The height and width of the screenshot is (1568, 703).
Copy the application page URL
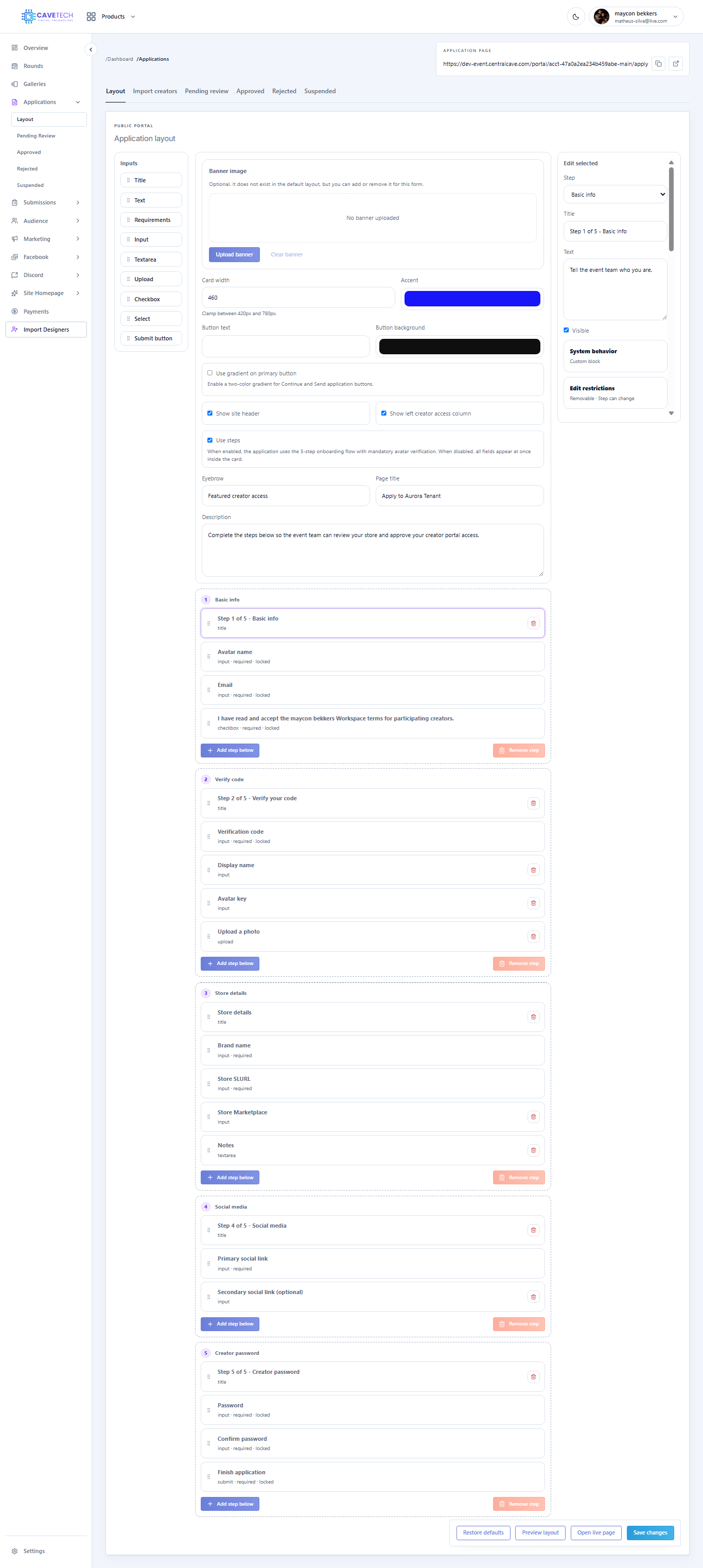658,63
